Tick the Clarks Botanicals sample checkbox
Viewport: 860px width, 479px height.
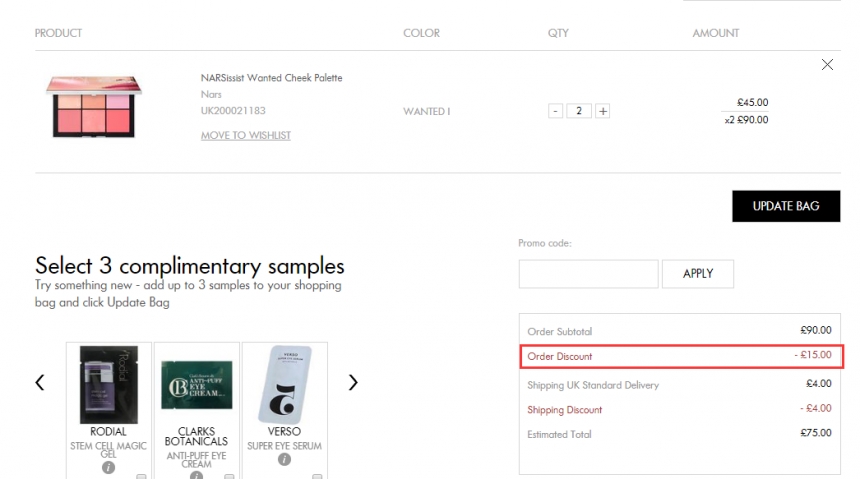click(229, 476)
